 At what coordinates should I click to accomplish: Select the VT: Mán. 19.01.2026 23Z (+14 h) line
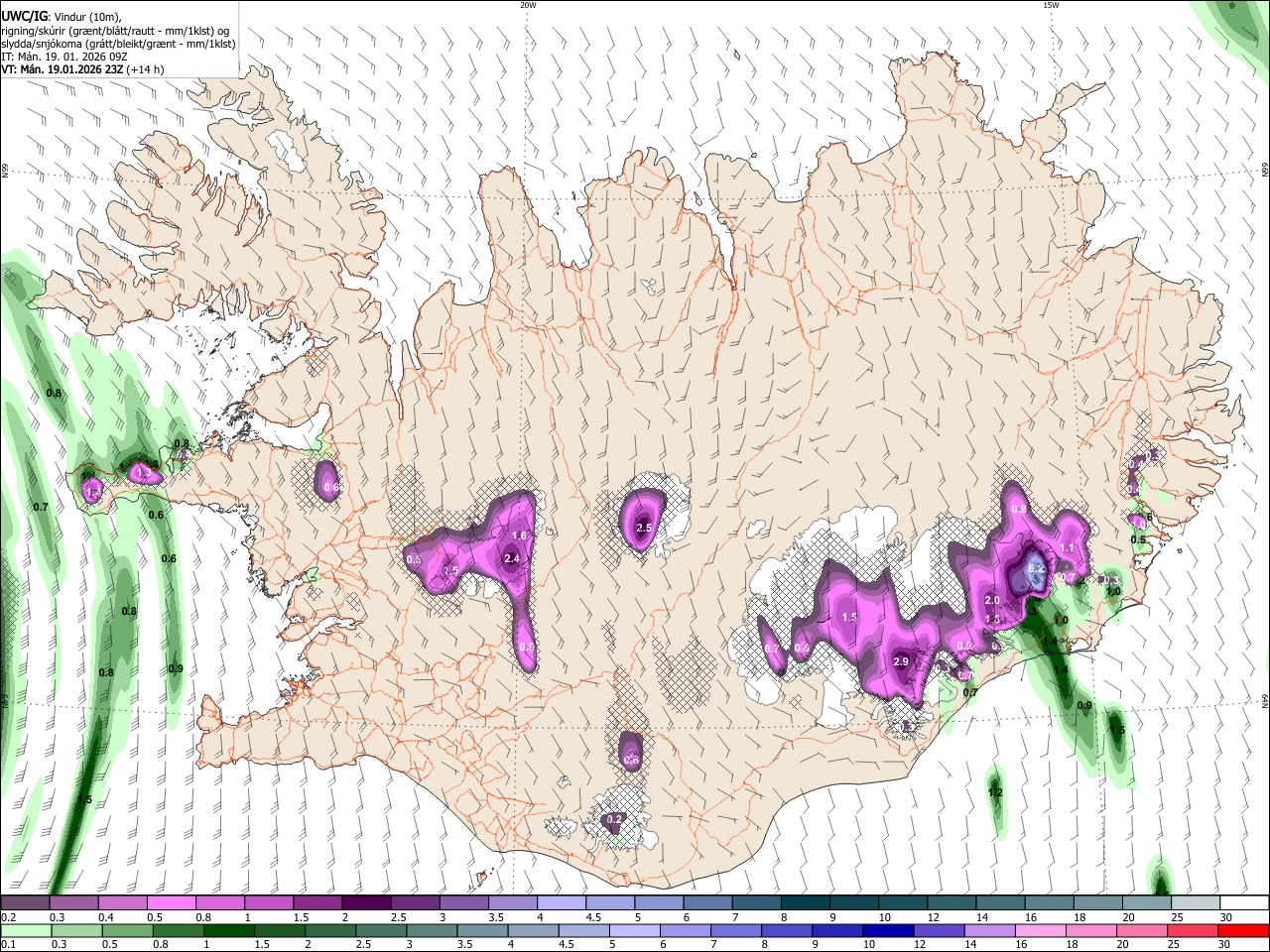point(82,69)
